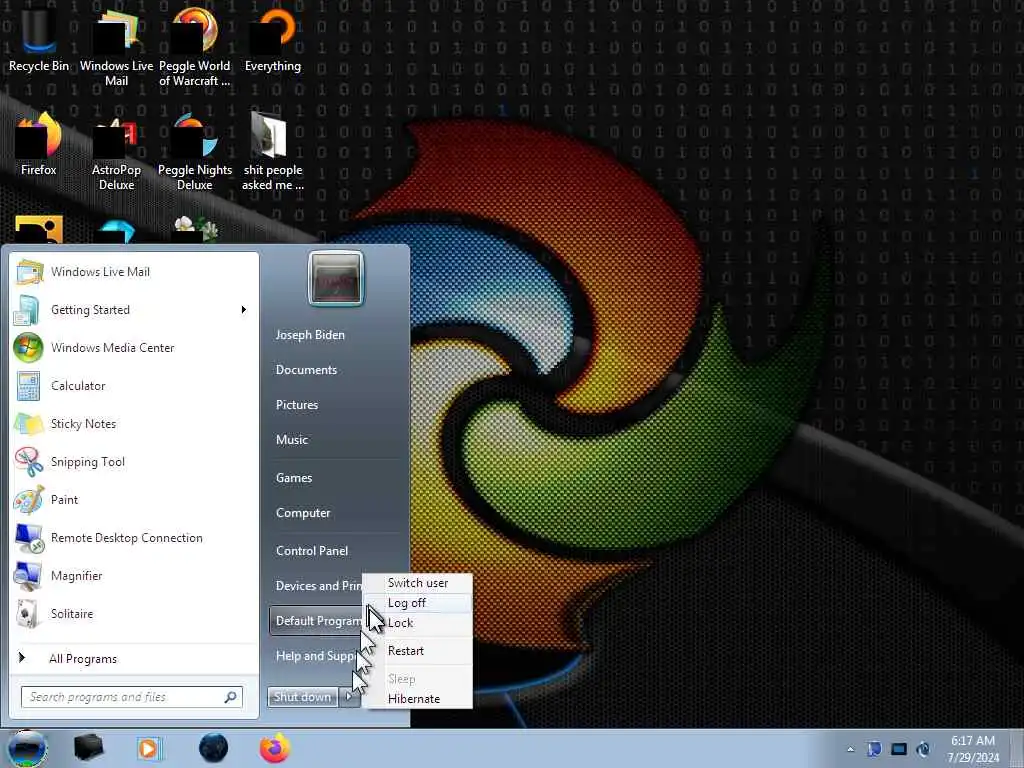The image size is (1024, 768).
Task: Click the Shut down button
Action: [302, 697]
